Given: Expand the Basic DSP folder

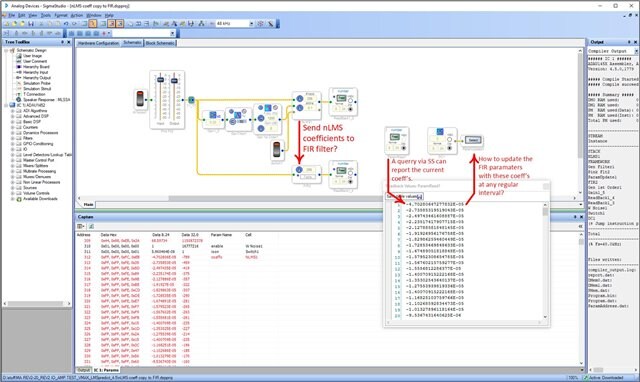Looking at the screenshot, I should tap(13, 122).
